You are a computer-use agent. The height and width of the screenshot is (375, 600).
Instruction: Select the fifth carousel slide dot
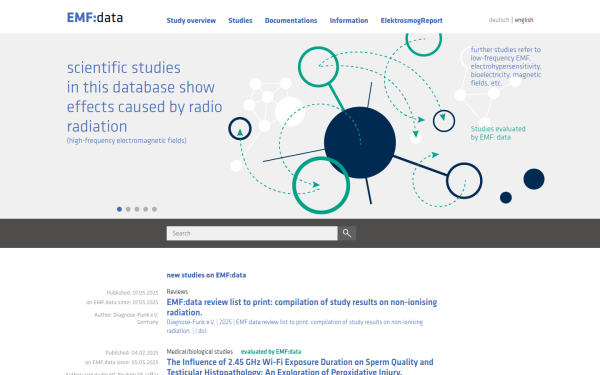(x=155, y=209)
